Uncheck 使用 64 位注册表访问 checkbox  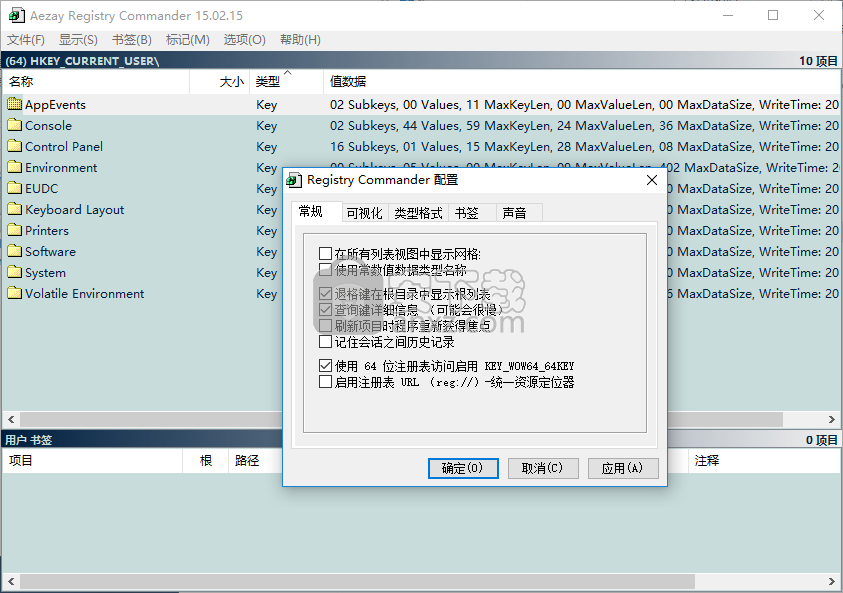pyautogui.click(x=325, y=366)
